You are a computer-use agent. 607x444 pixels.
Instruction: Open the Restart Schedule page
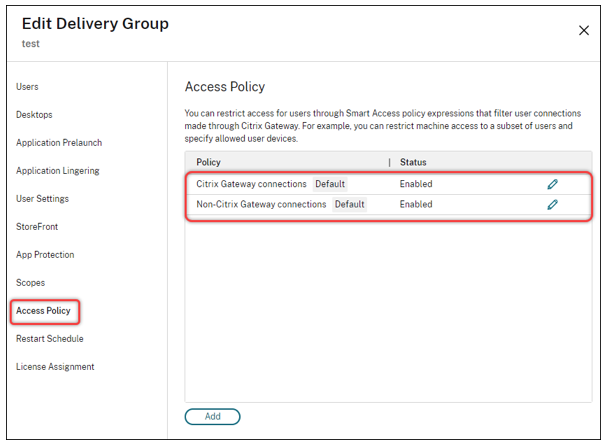(49, 339)
